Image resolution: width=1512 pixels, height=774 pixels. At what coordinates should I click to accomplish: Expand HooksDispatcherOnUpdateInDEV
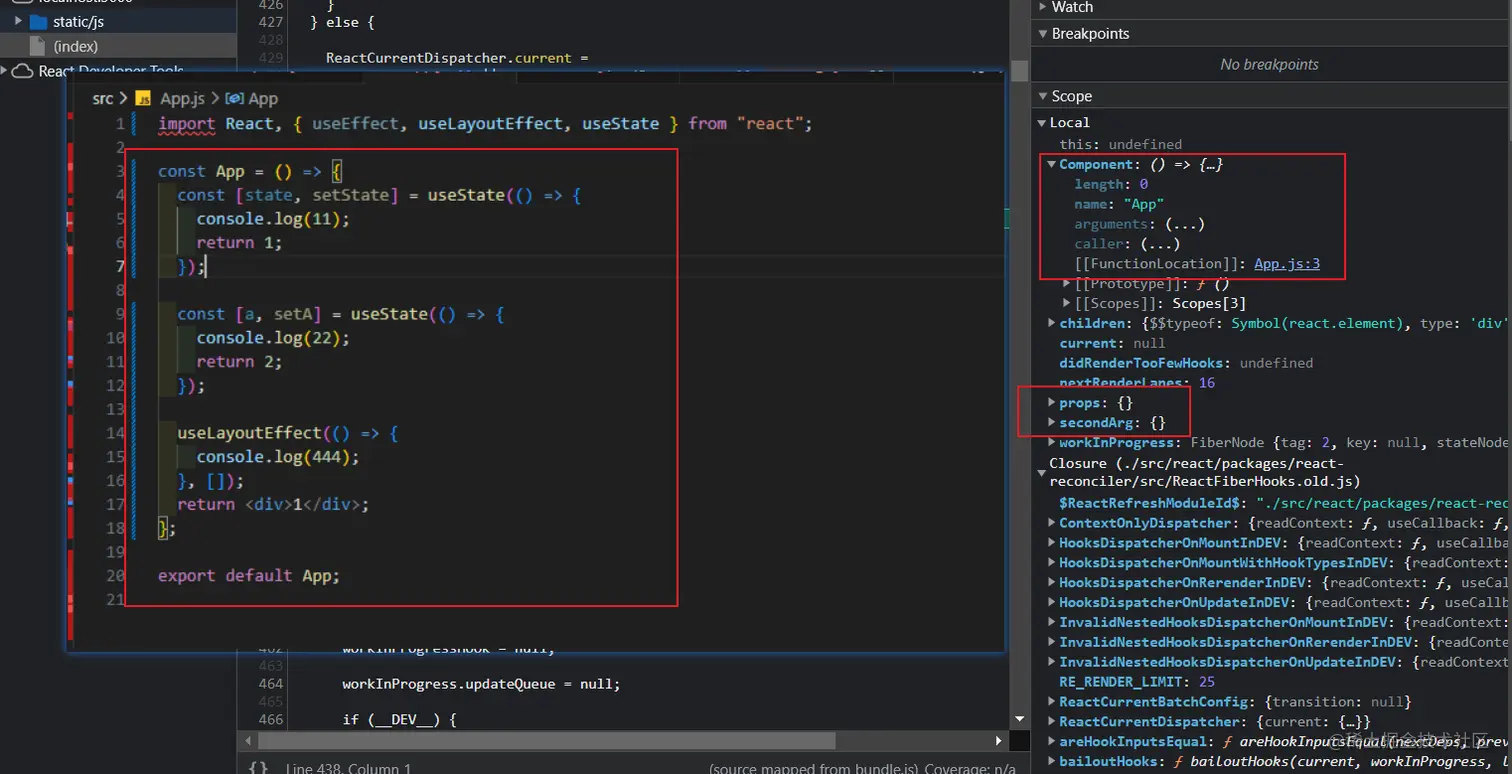[1051, 602]
